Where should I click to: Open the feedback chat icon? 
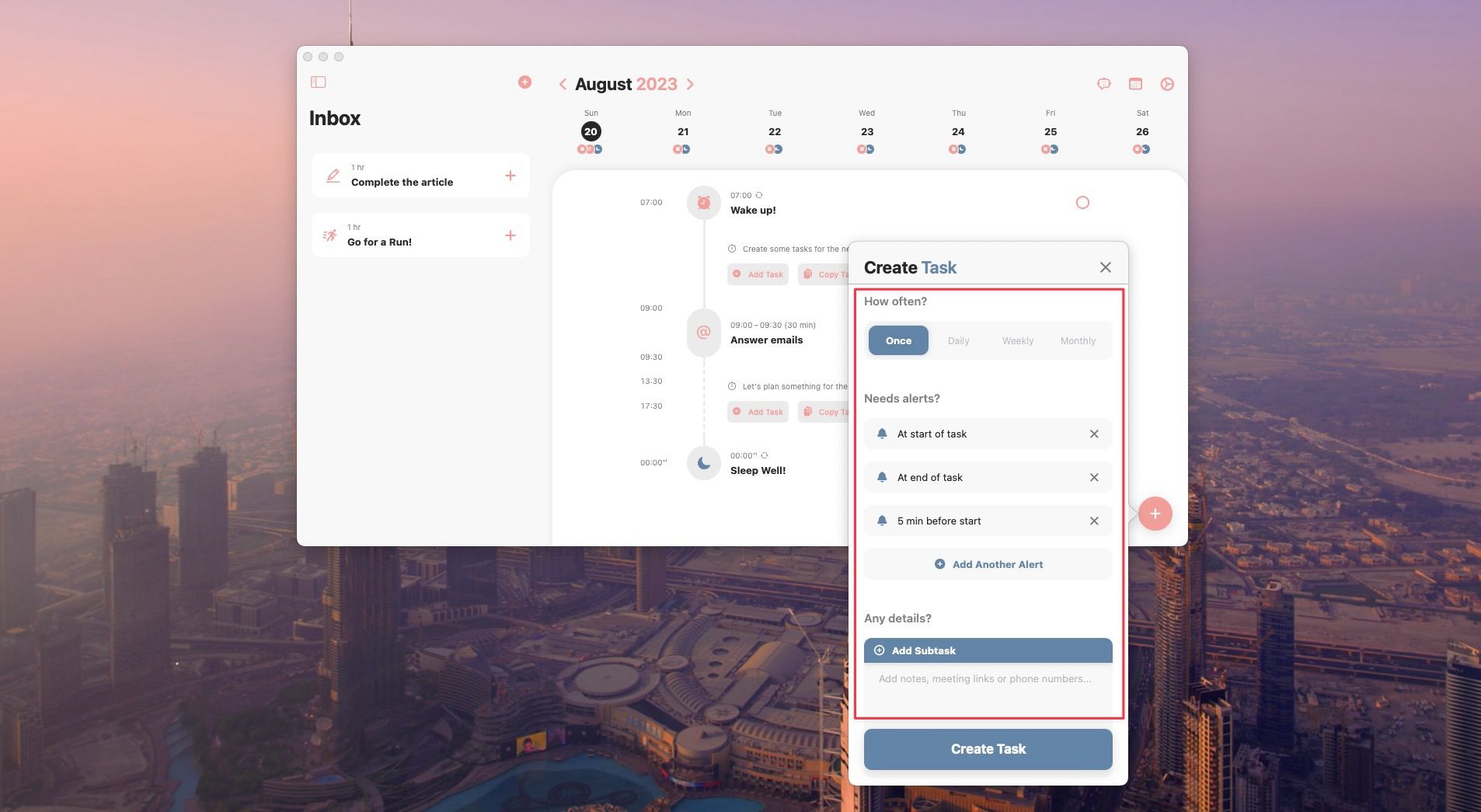coord(1104,84)
